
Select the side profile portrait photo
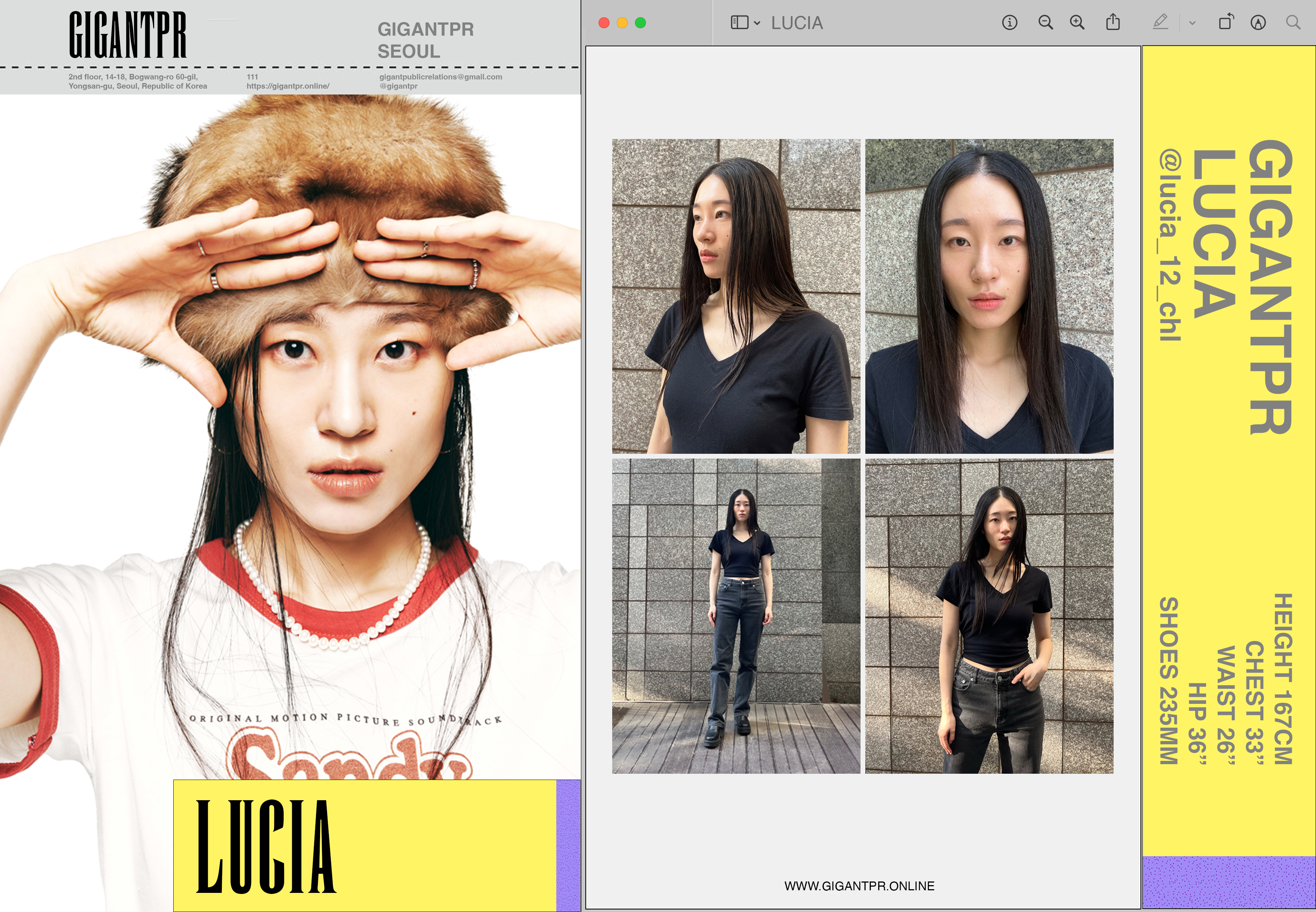736,296
